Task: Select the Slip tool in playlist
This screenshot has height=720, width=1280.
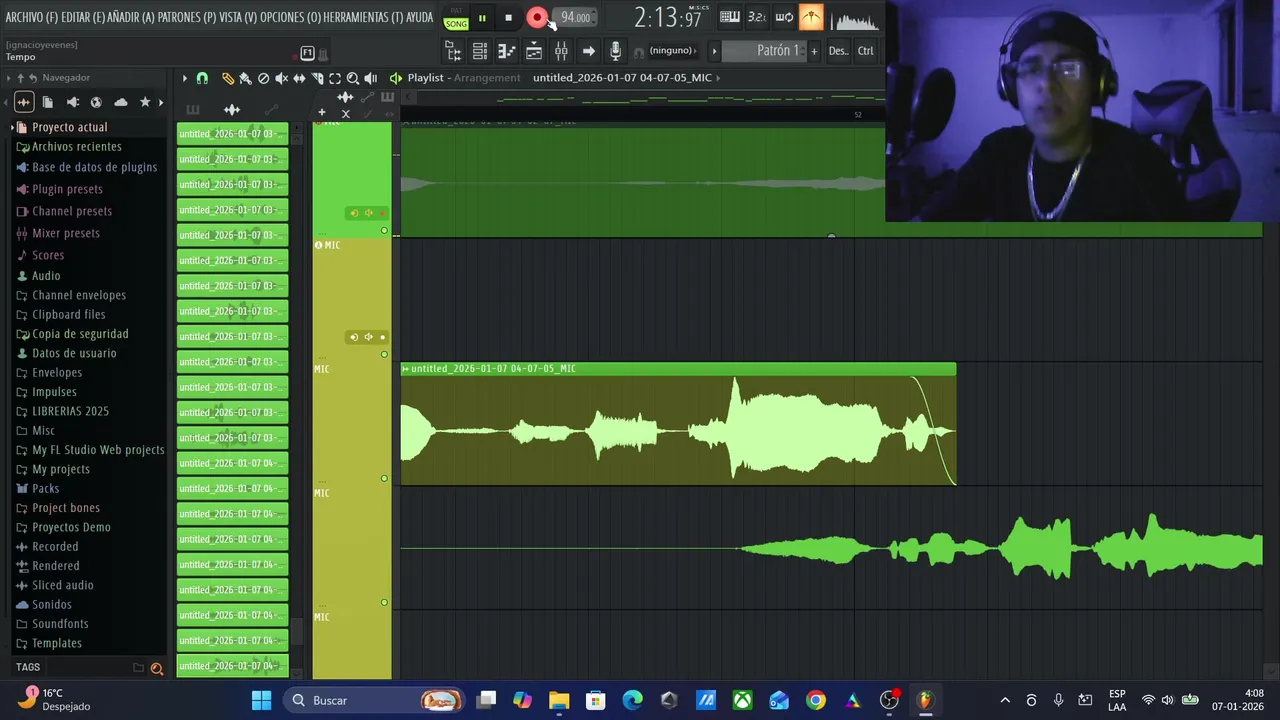Action: pos(299,78)
